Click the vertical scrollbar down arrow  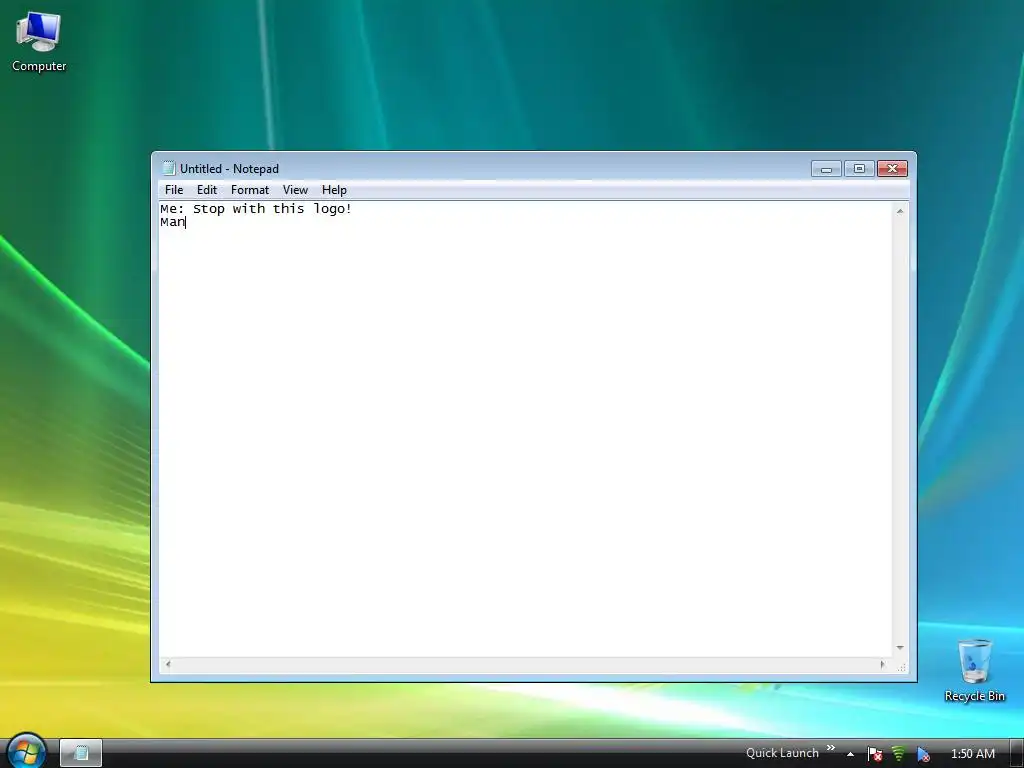tap(900, 648)
